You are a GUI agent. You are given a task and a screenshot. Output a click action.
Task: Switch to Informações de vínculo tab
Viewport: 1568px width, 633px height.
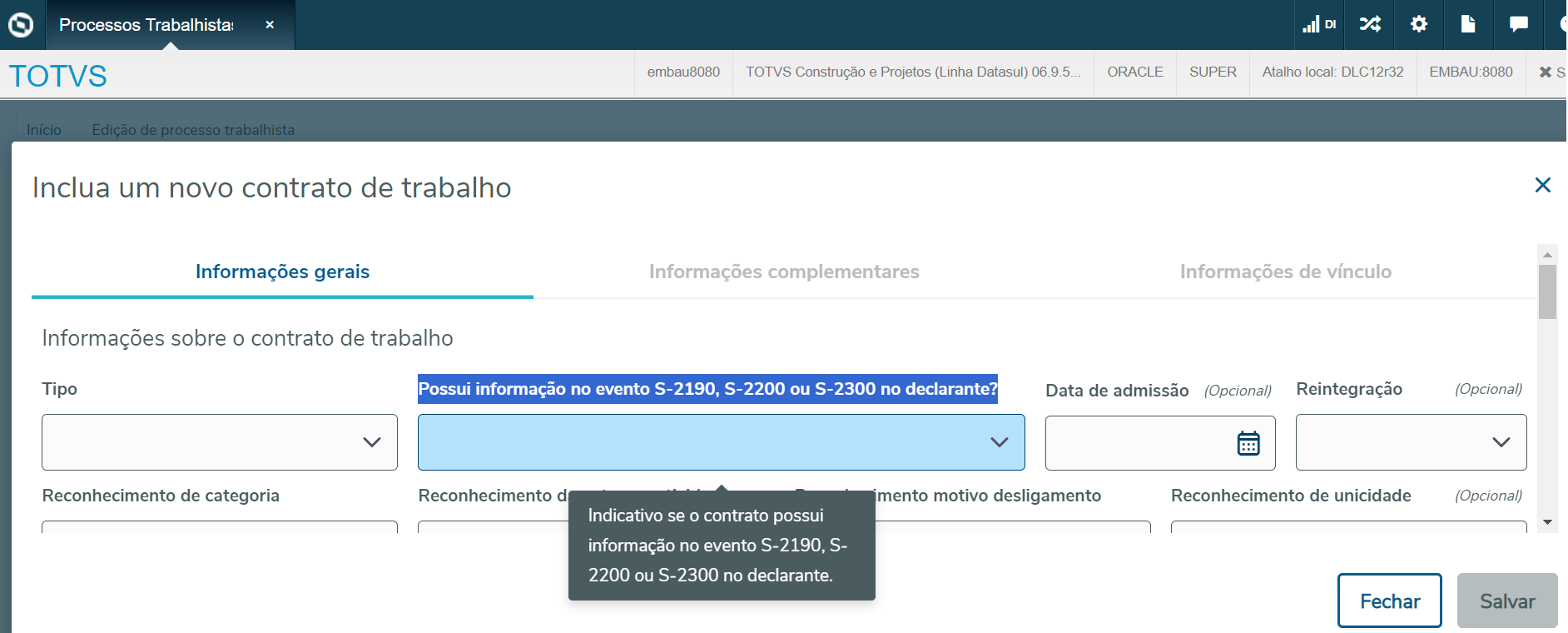pos(1286,272)
